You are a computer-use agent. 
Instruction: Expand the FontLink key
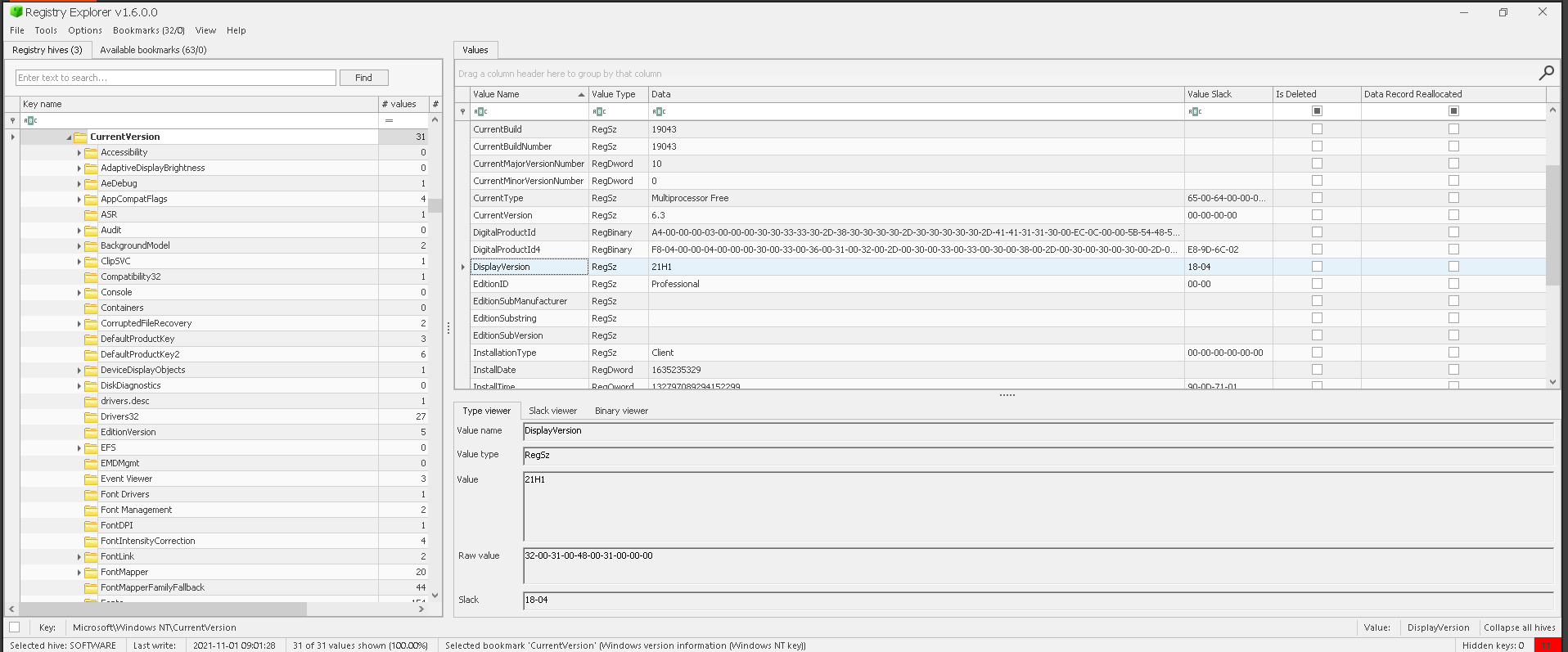79,557
